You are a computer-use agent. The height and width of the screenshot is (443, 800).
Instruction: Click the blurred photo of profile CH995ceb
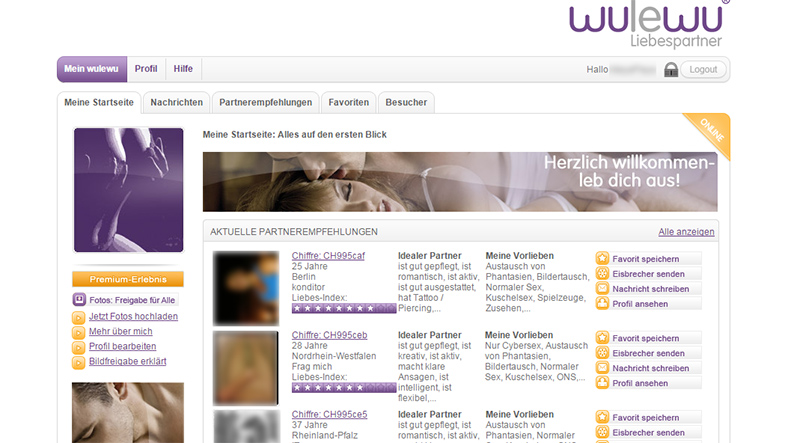click(246, 367)
